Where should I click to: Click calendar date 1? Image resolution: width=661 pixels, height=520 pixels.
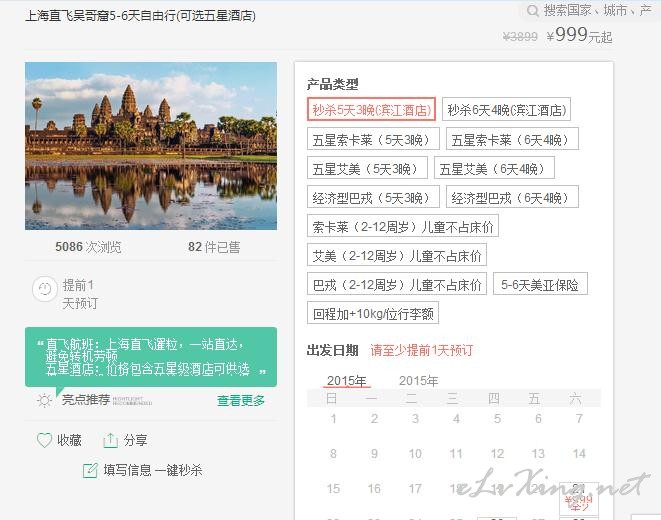tap(333, 418)
